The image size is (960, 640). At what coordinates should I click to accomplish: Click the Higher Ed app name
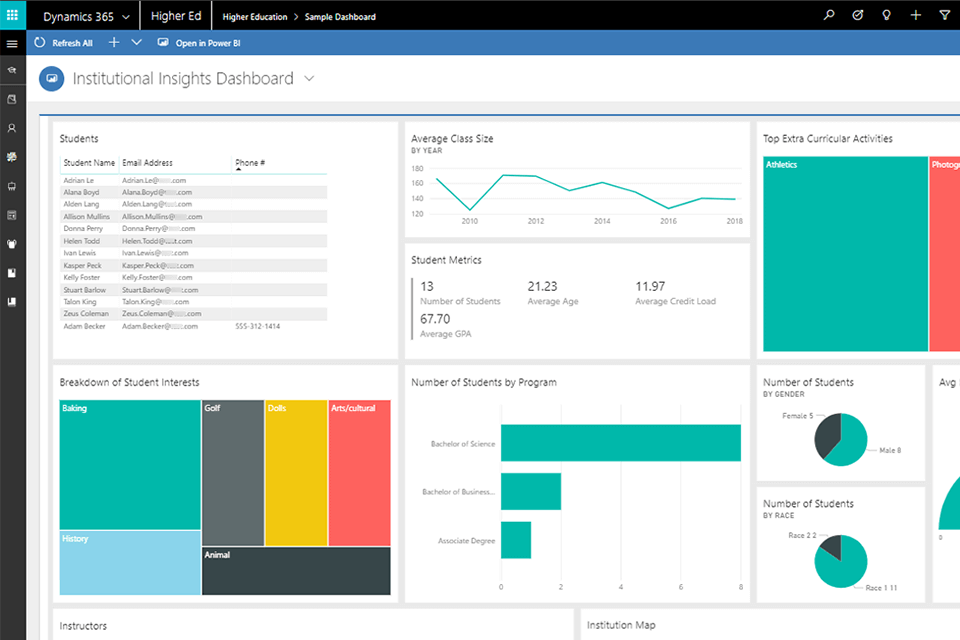[x=175, y=16]
